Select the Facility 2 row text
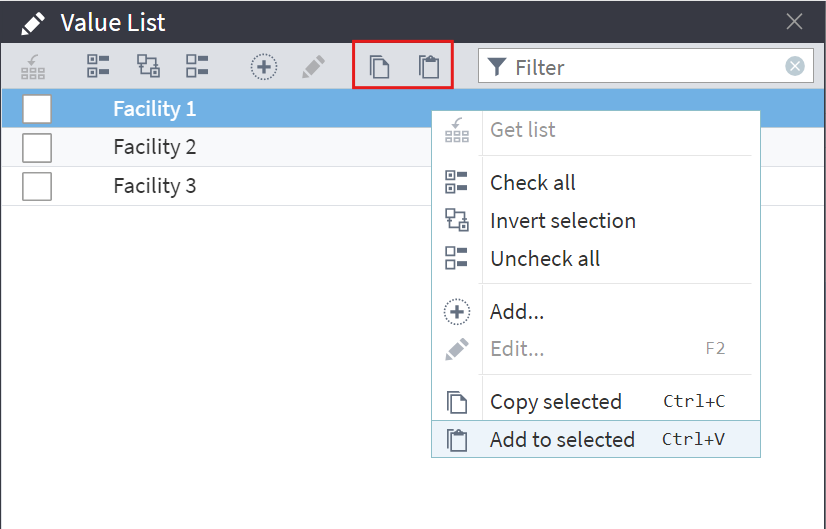 [x=155, y=147]
